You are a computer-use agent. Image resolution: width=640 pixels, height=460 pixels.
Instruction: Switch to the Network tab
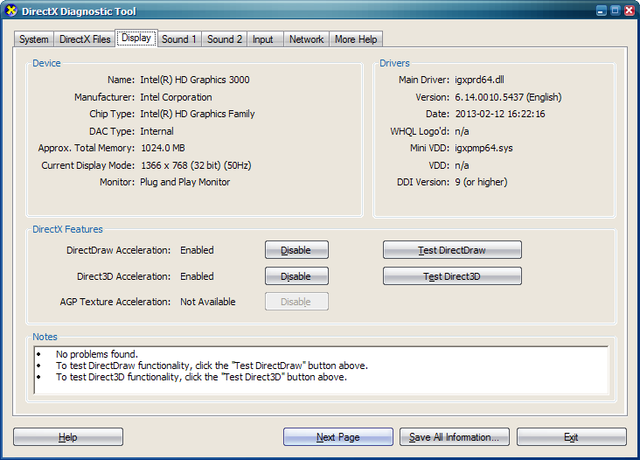tap(307, 39)
